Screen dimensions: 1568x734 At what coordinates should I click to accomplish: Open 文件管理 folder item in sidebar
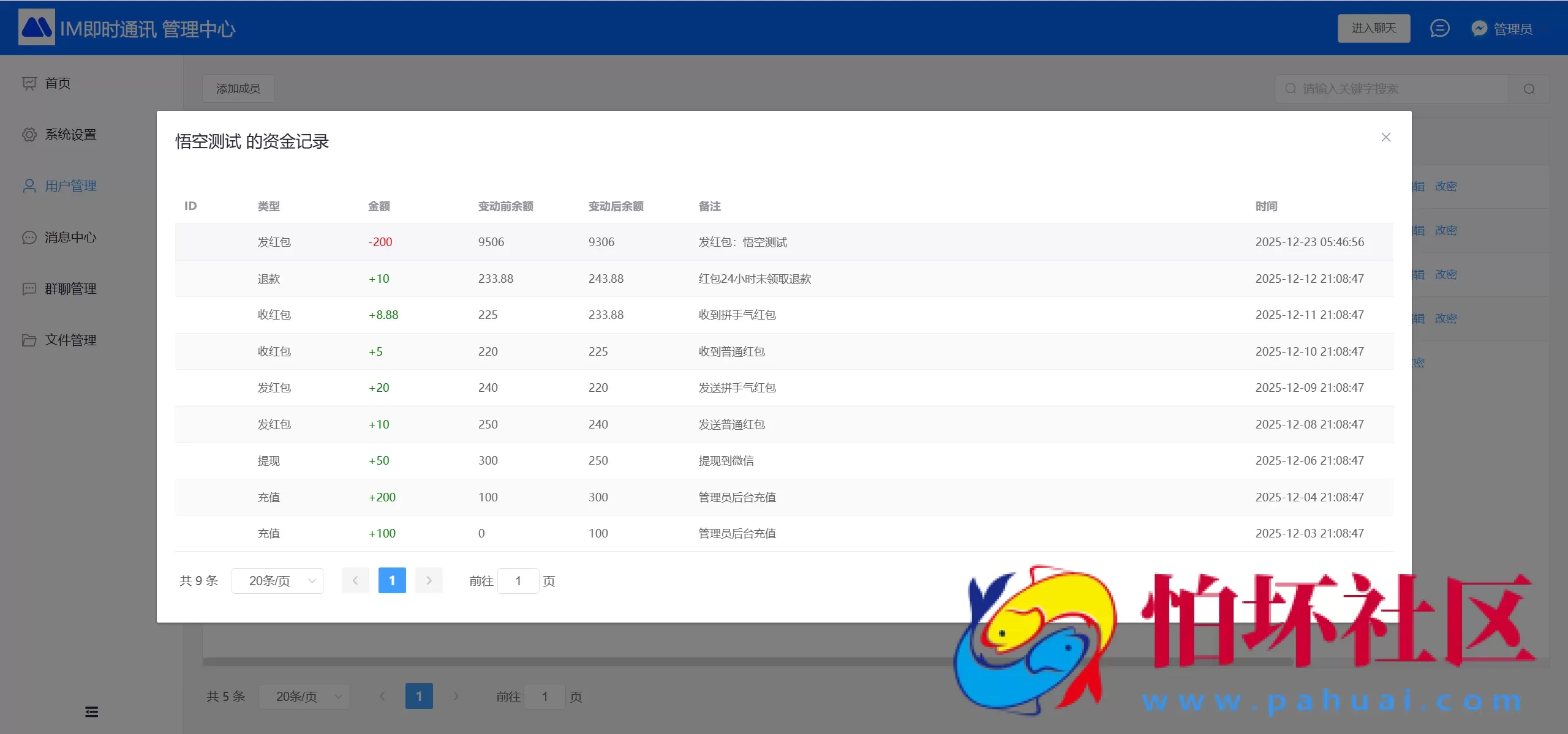[70, 340]
